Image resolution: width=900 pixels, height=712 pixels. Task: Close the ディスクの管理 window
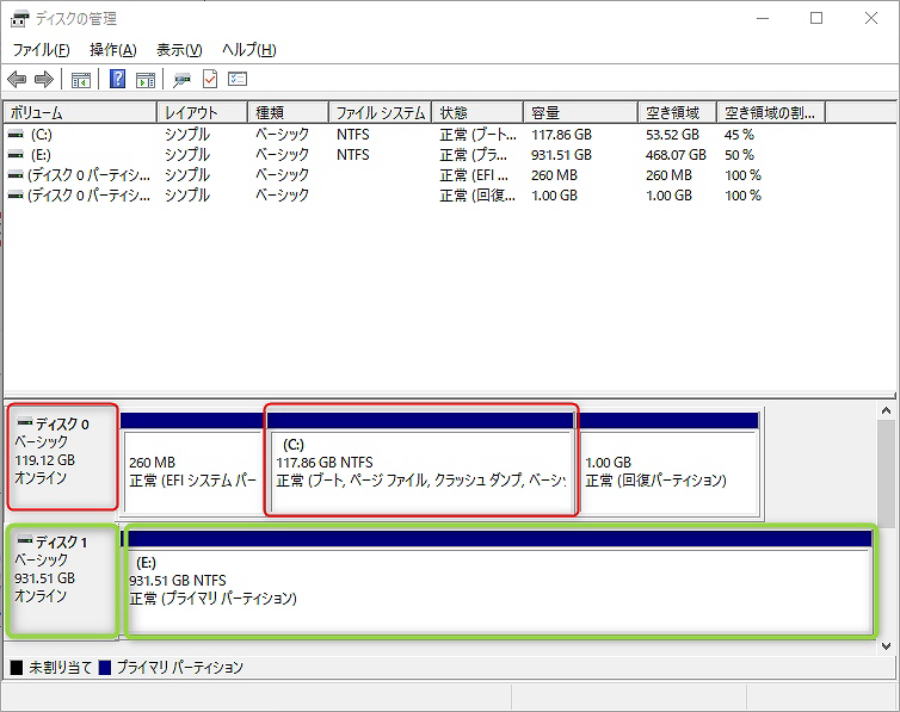pos(871,18)
